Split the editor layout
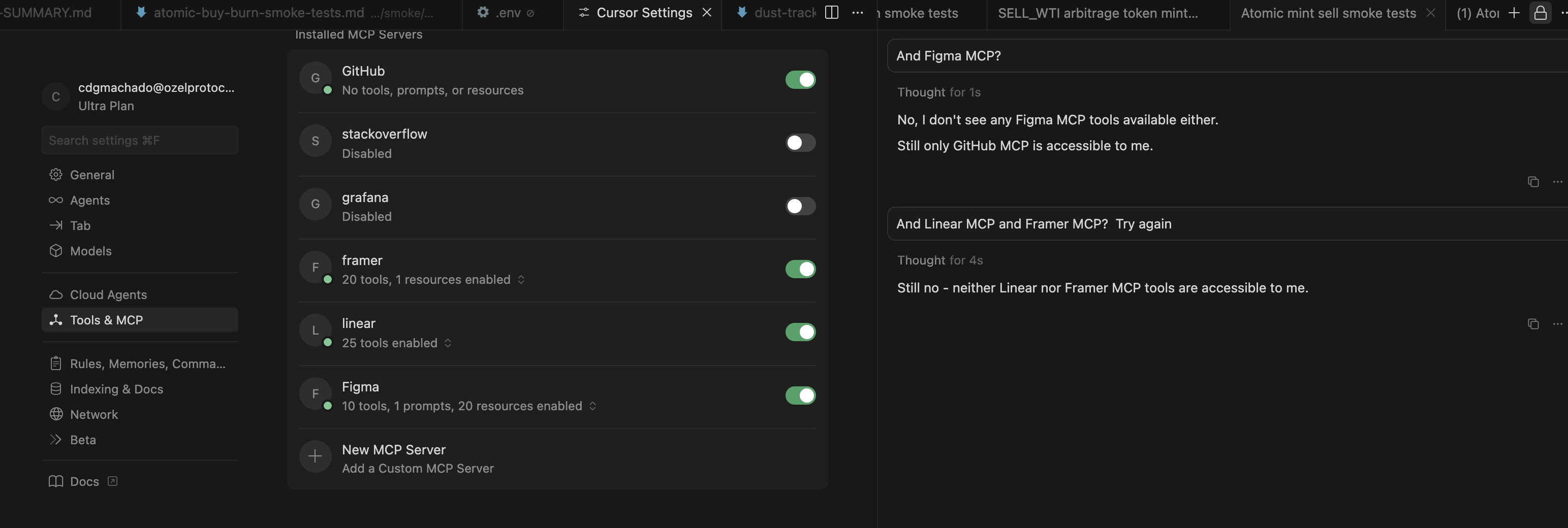Viewport: 1568px width, 528px height. pyautogui.click(x=831, y=13)
